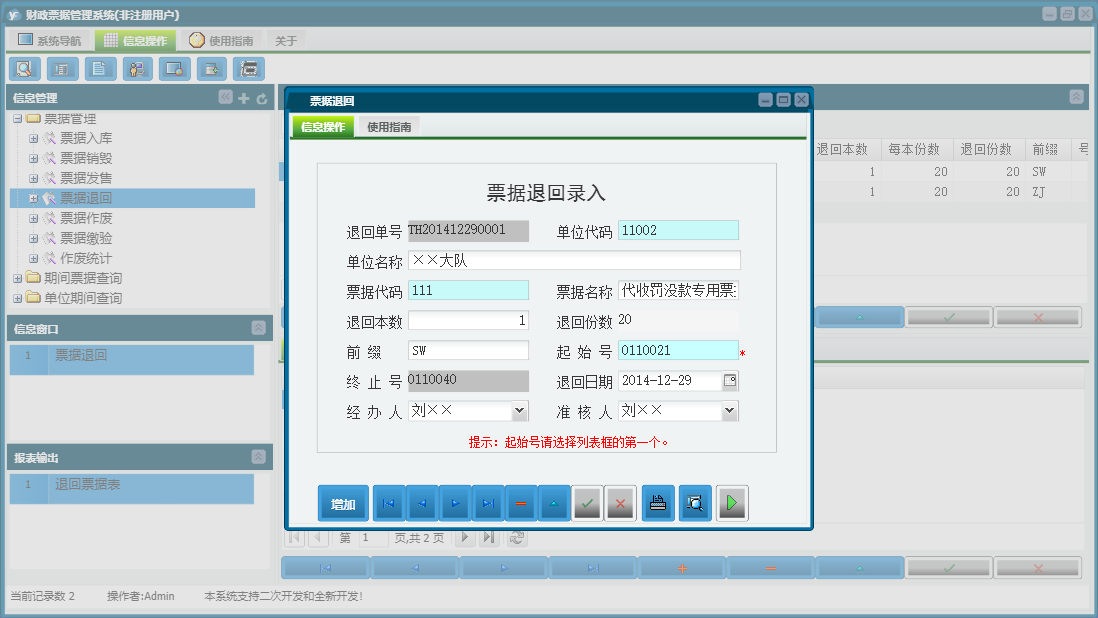Delete record with red minus button in dialog
Screen dimensions: 1098x618
point(520,504)
